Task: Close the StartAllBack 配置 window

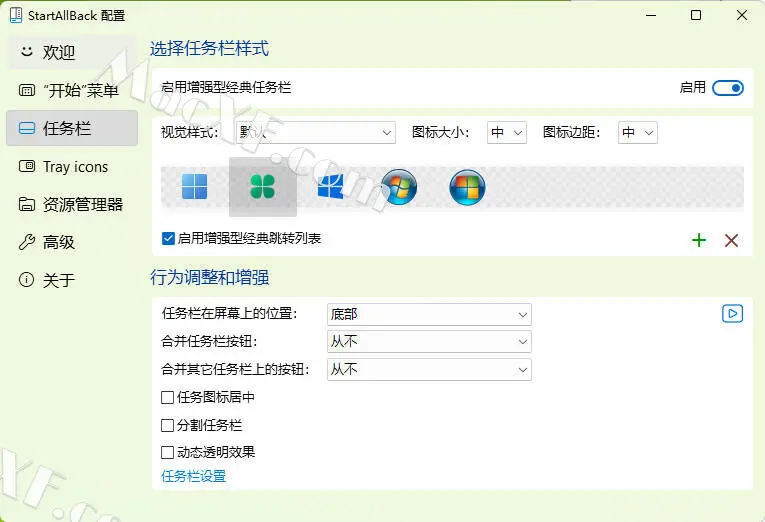Action: click(x=742, y=15)
